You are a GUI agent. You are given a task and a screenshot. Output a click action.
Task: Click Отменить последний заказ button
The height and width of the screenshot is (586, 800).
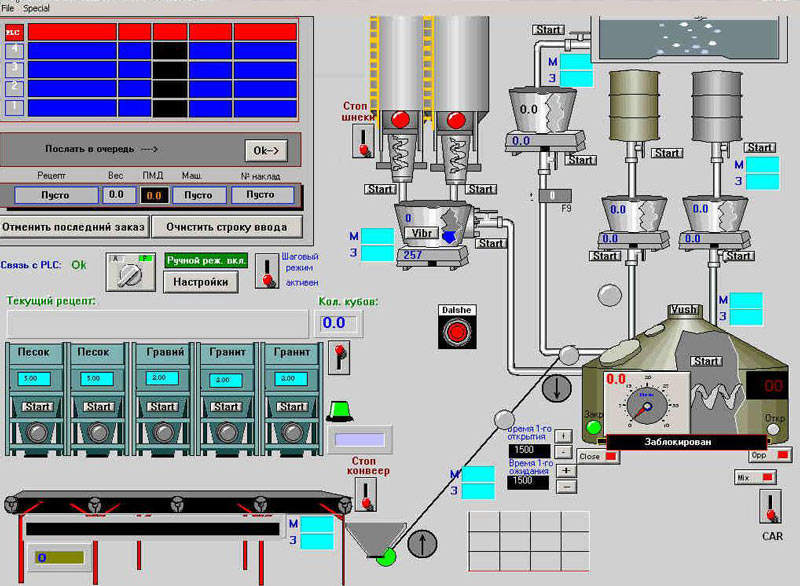coord(74,227)
